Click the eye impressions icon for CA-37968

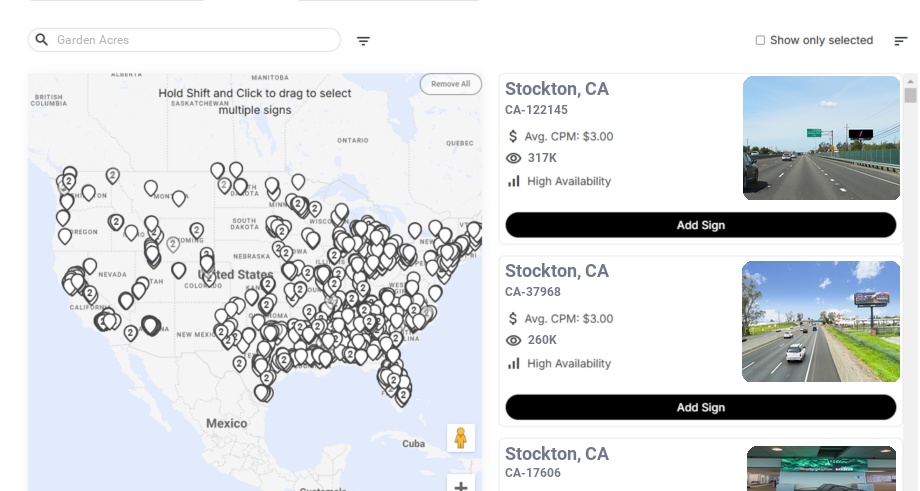[x=514, y=340]
